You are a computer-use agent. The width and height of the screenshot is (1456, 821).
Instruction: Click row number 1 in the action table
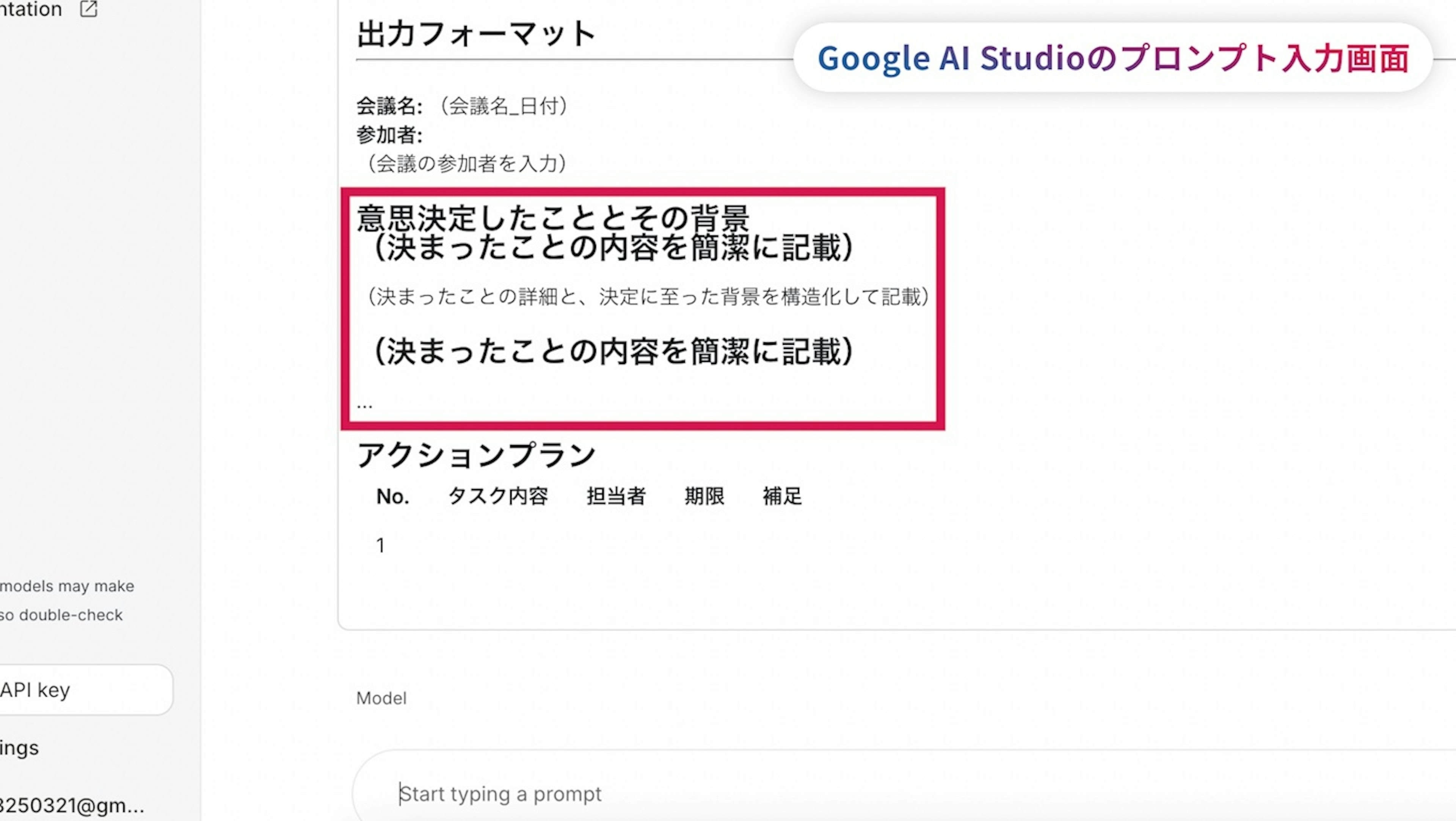click(x=381, y=545)
